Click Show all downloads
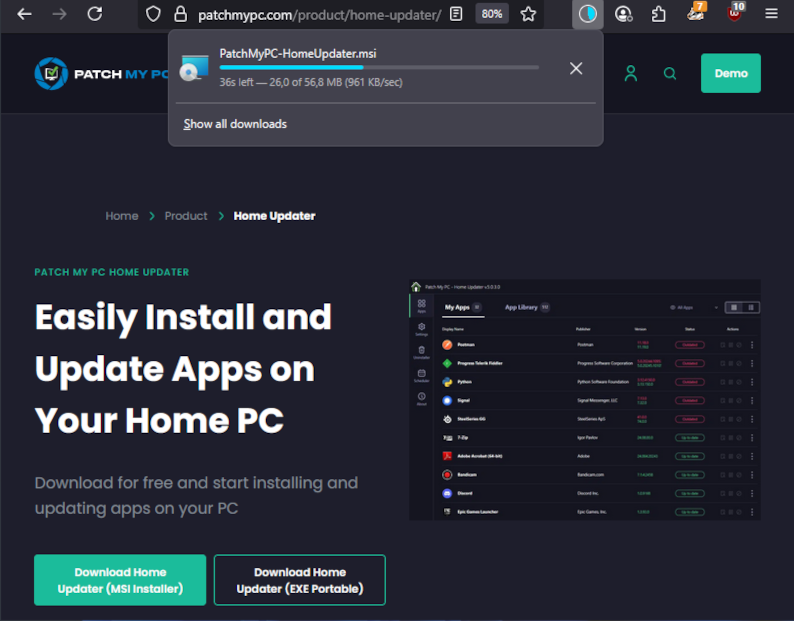 point(235,124)
